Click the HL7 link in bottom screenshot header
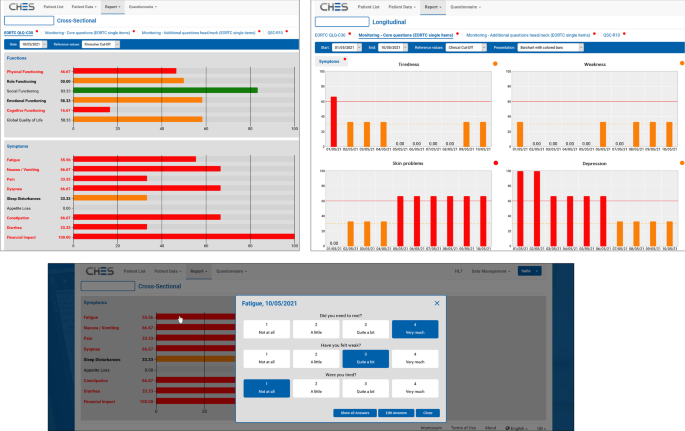 point(458,271)
